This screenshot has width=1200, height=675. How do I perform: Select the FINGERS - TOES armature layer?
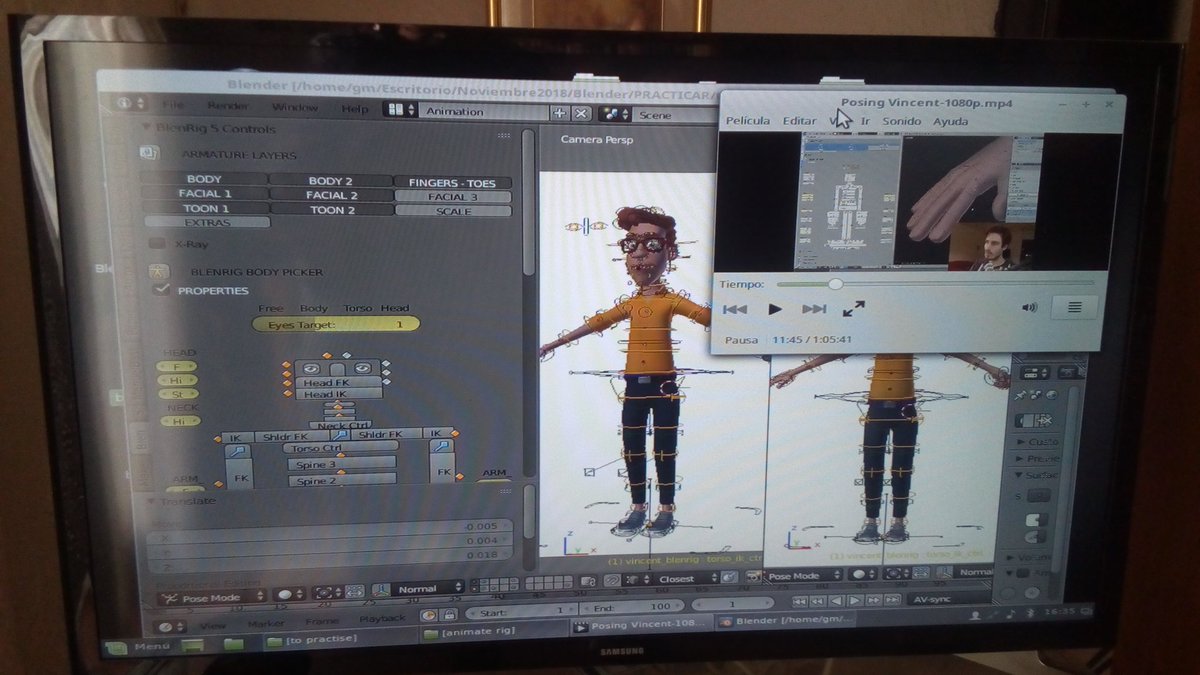453,183
